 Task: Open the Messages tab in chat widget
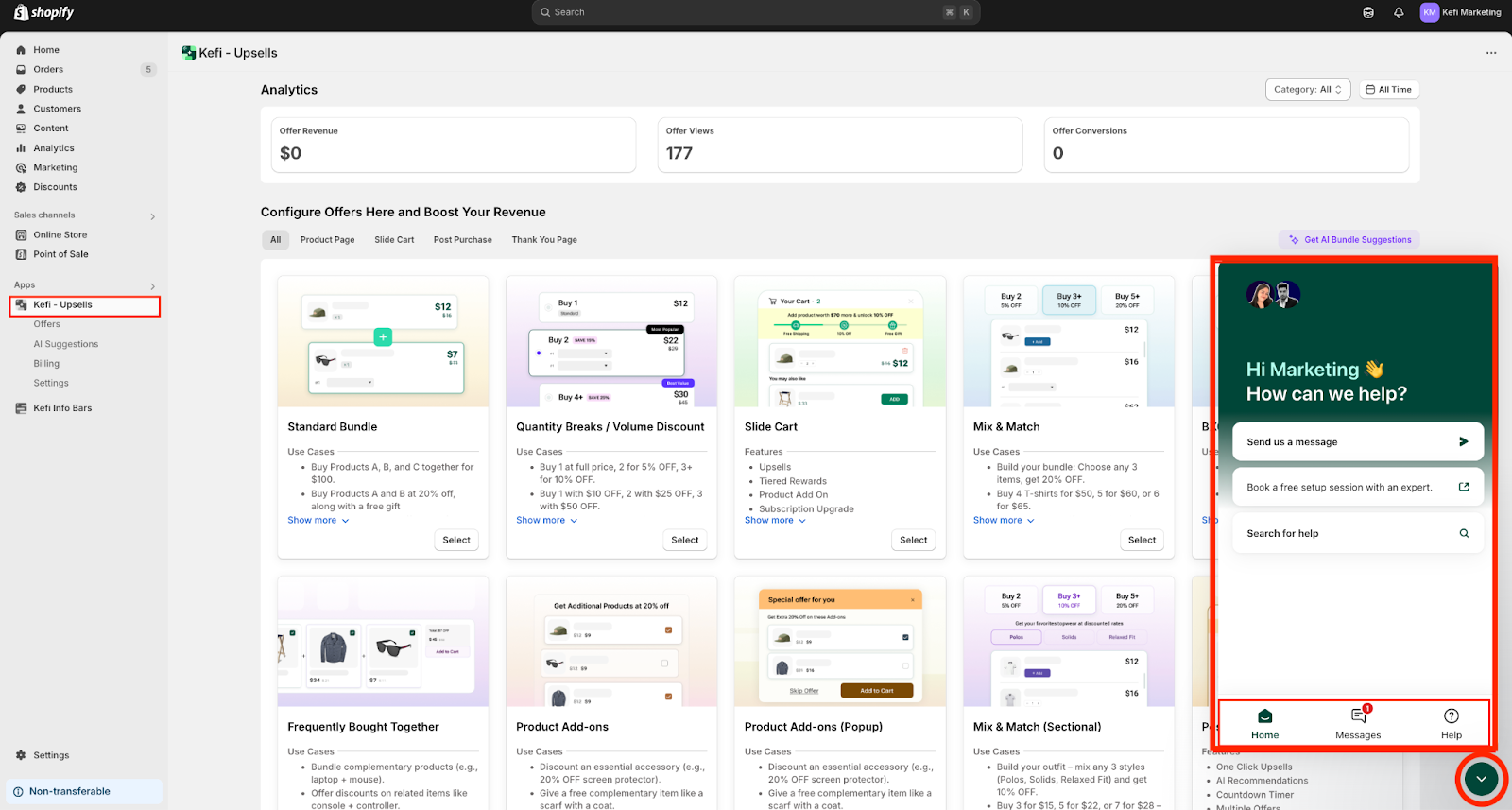(1358, 724)
